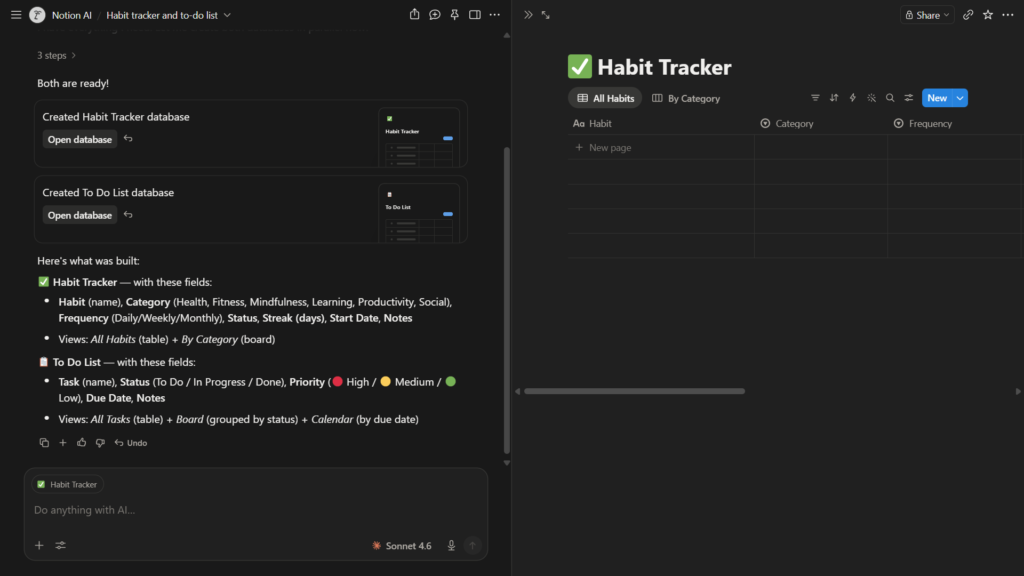Screen dimensions: 1024x576
Task: Click the Habit Tracker page emoji icon
Action: click(579, 67)
